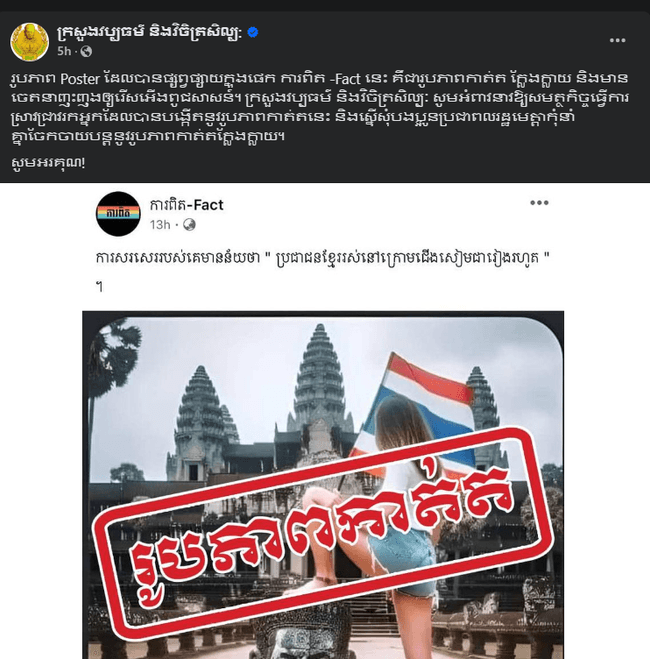Click the blue verified badge beside page name

253,32
